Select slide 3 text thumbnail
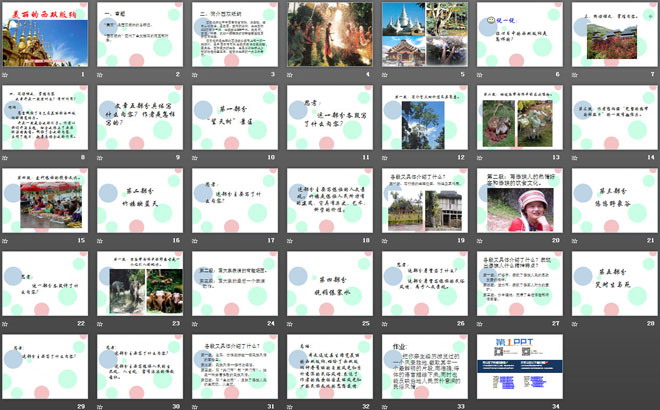Image resolution: width=660 pixels, height=410 pixels. 235,35
